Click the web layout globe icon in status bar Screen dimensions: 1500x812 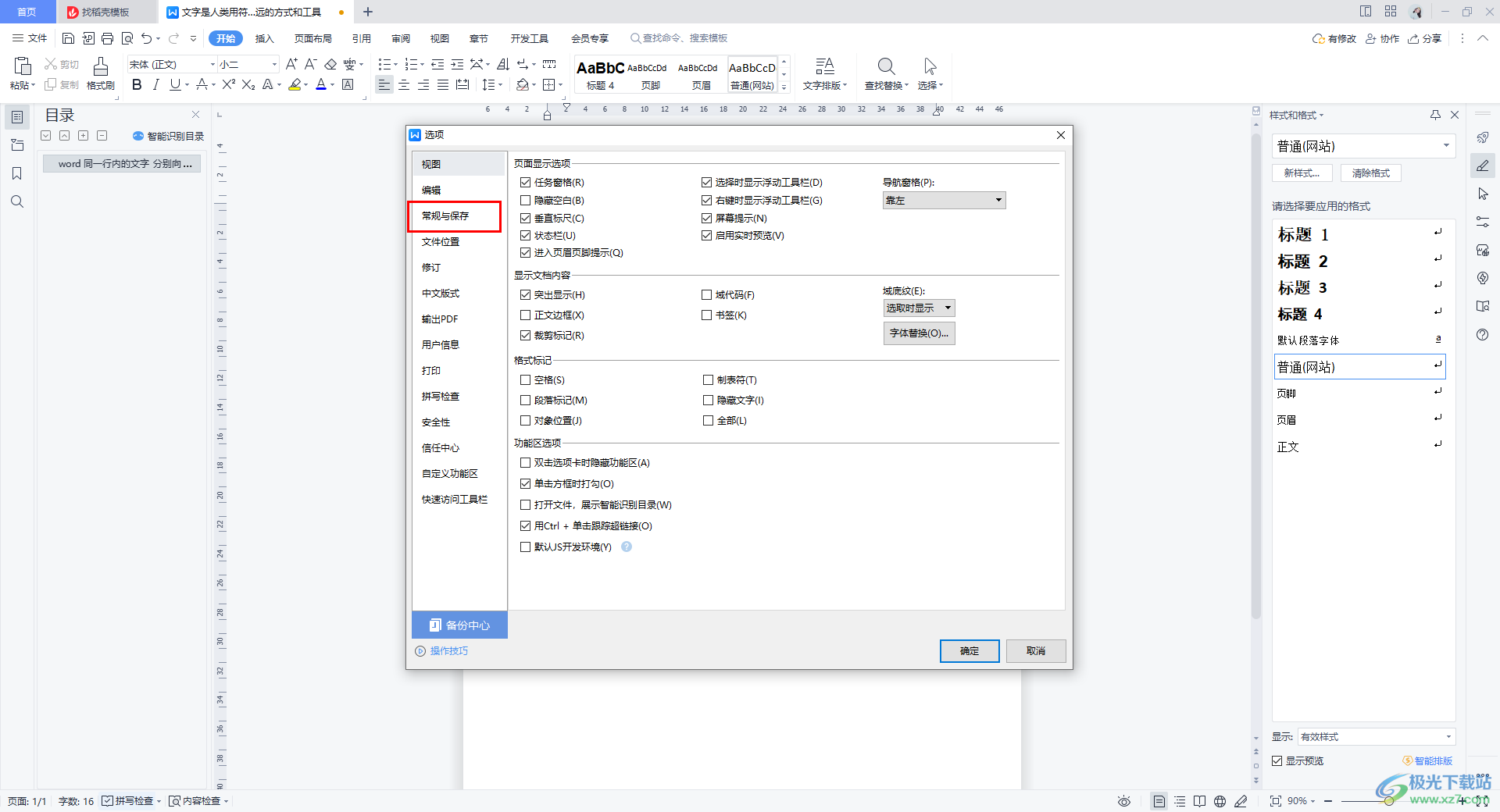tap(1220, 801)
